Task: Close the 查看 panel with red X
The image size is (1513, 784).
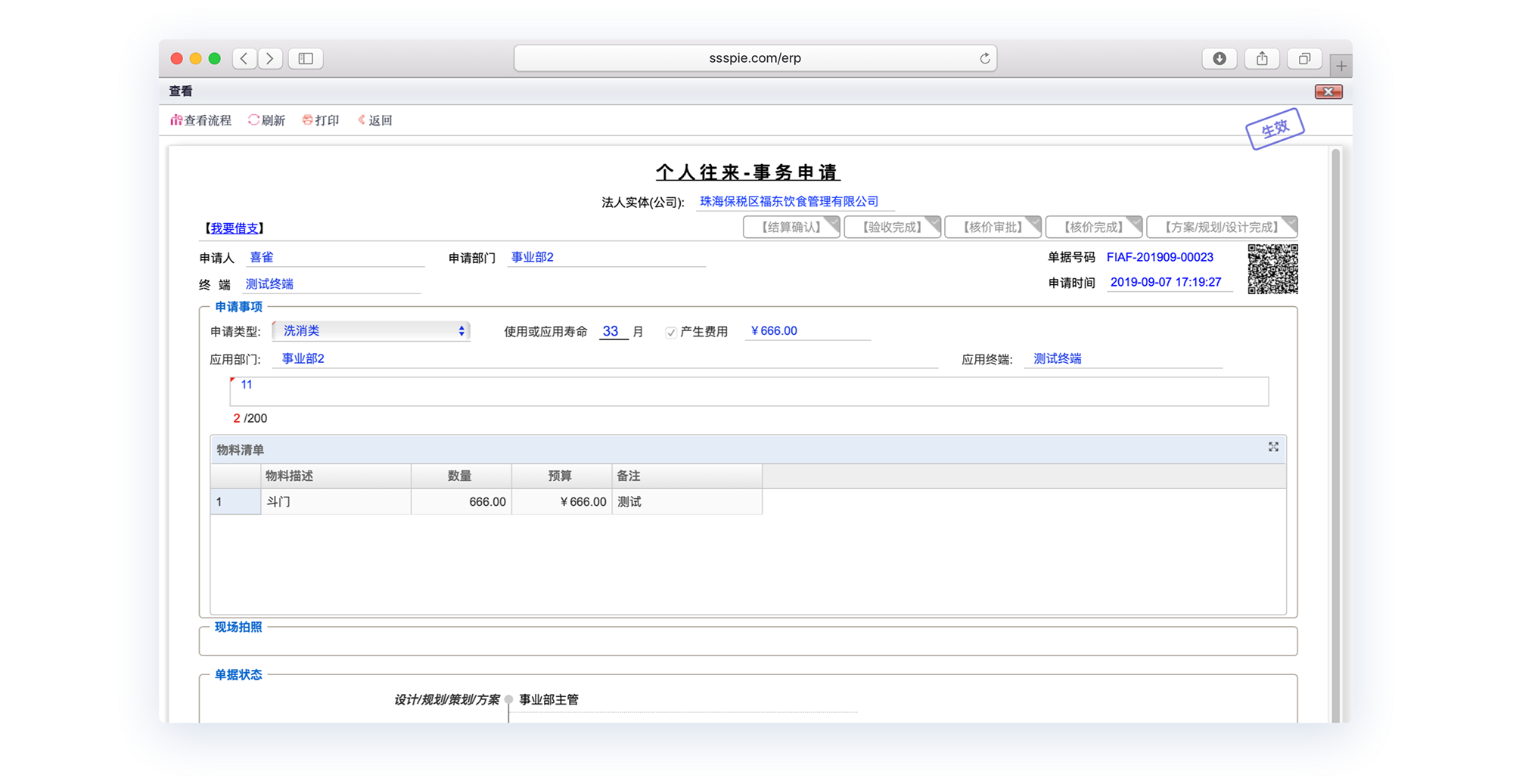Action: click(x=1328, y=91)
